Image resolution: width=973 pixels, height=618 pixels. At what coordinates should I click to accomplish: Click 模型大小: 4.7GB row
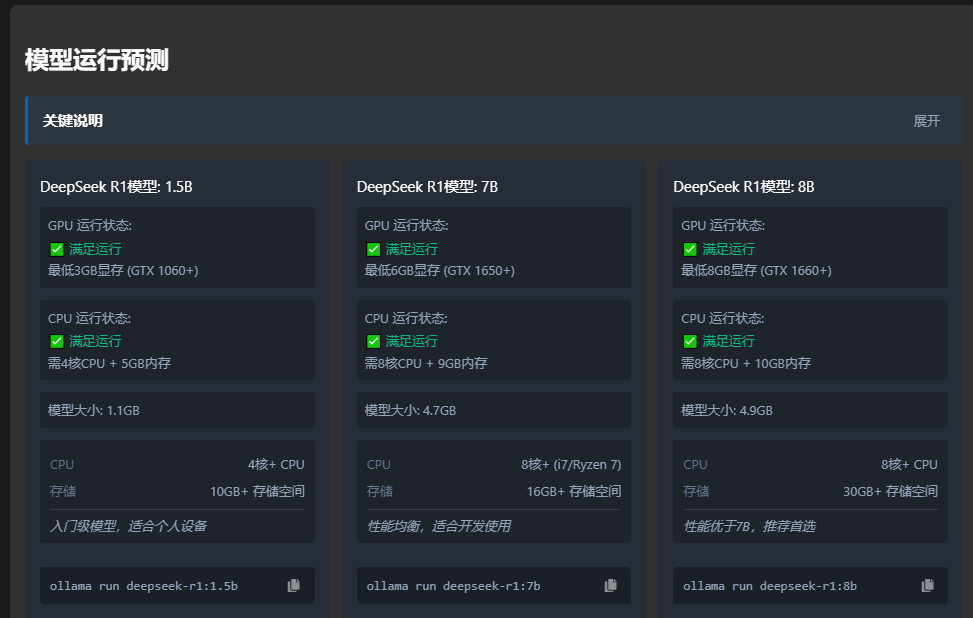[x=494, y=410]
